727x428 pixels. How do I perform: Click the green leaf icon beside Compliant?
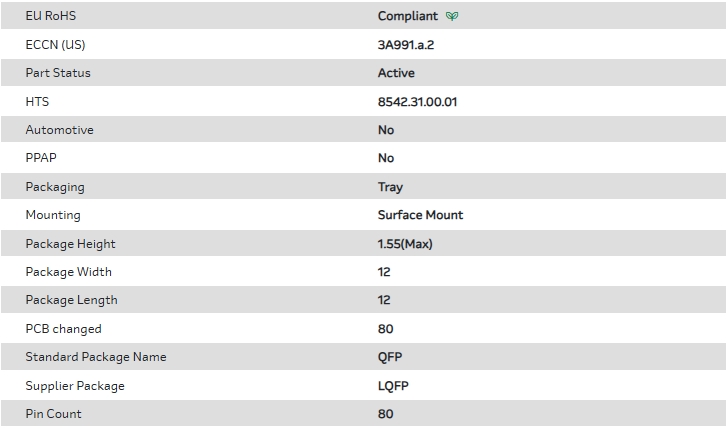pyautogui.click(x=453, y=16)
